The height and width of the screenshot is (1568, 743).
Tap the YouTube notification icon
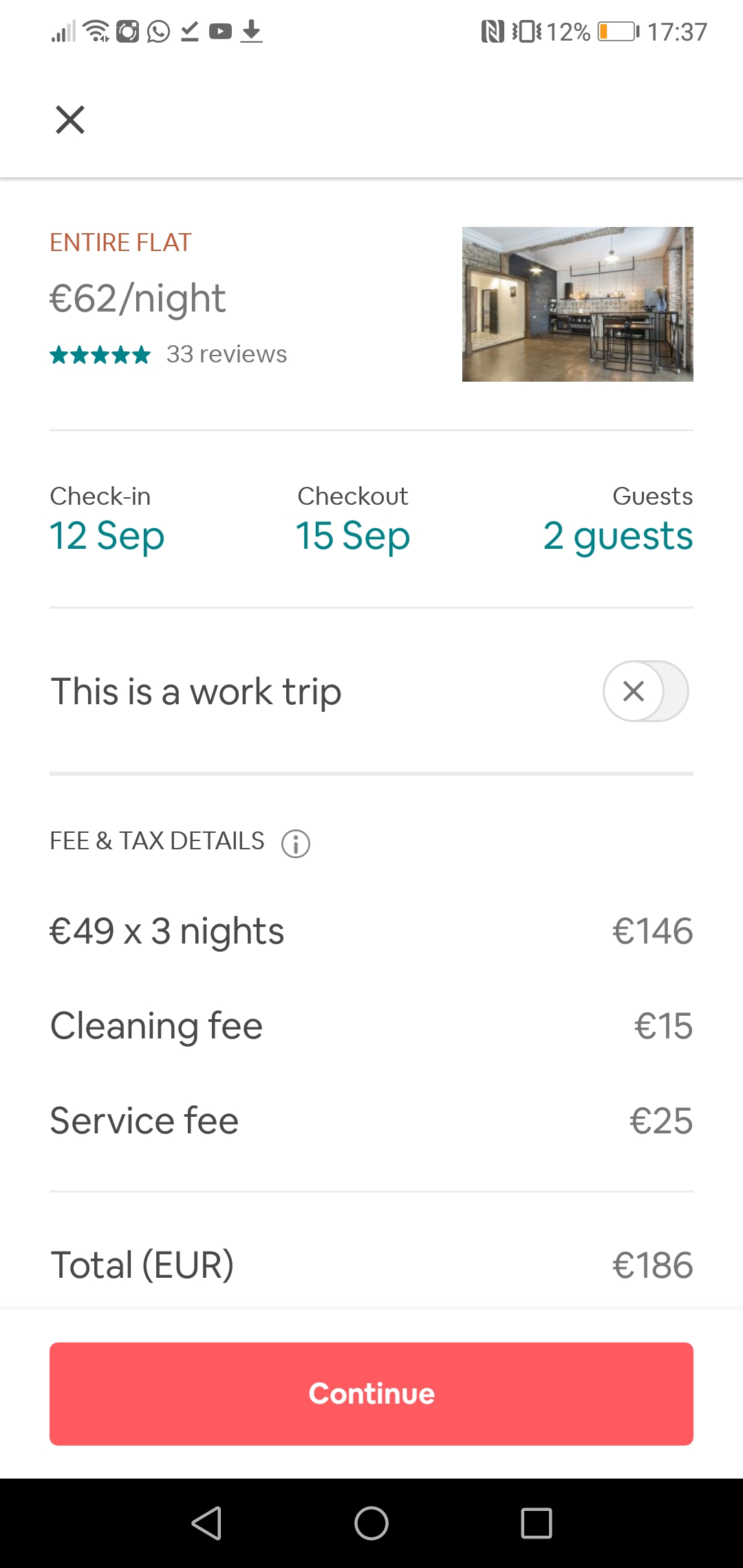point(220,32)
